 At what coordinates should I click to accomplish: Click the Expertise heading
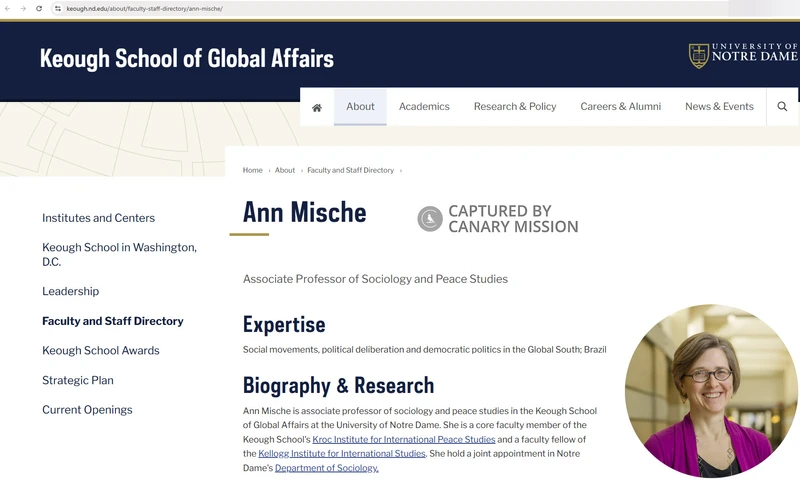(284, 324)
